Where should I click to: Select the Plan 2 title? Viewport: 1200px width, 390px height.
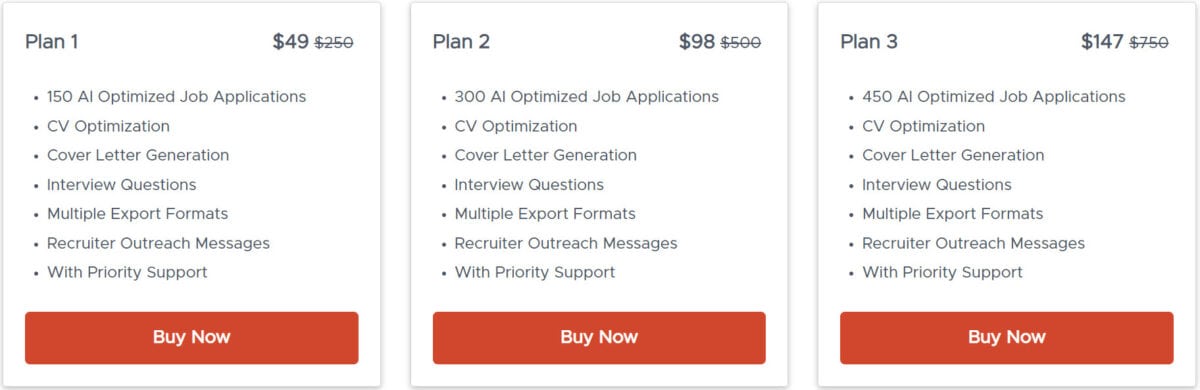[x=461, y=42]
